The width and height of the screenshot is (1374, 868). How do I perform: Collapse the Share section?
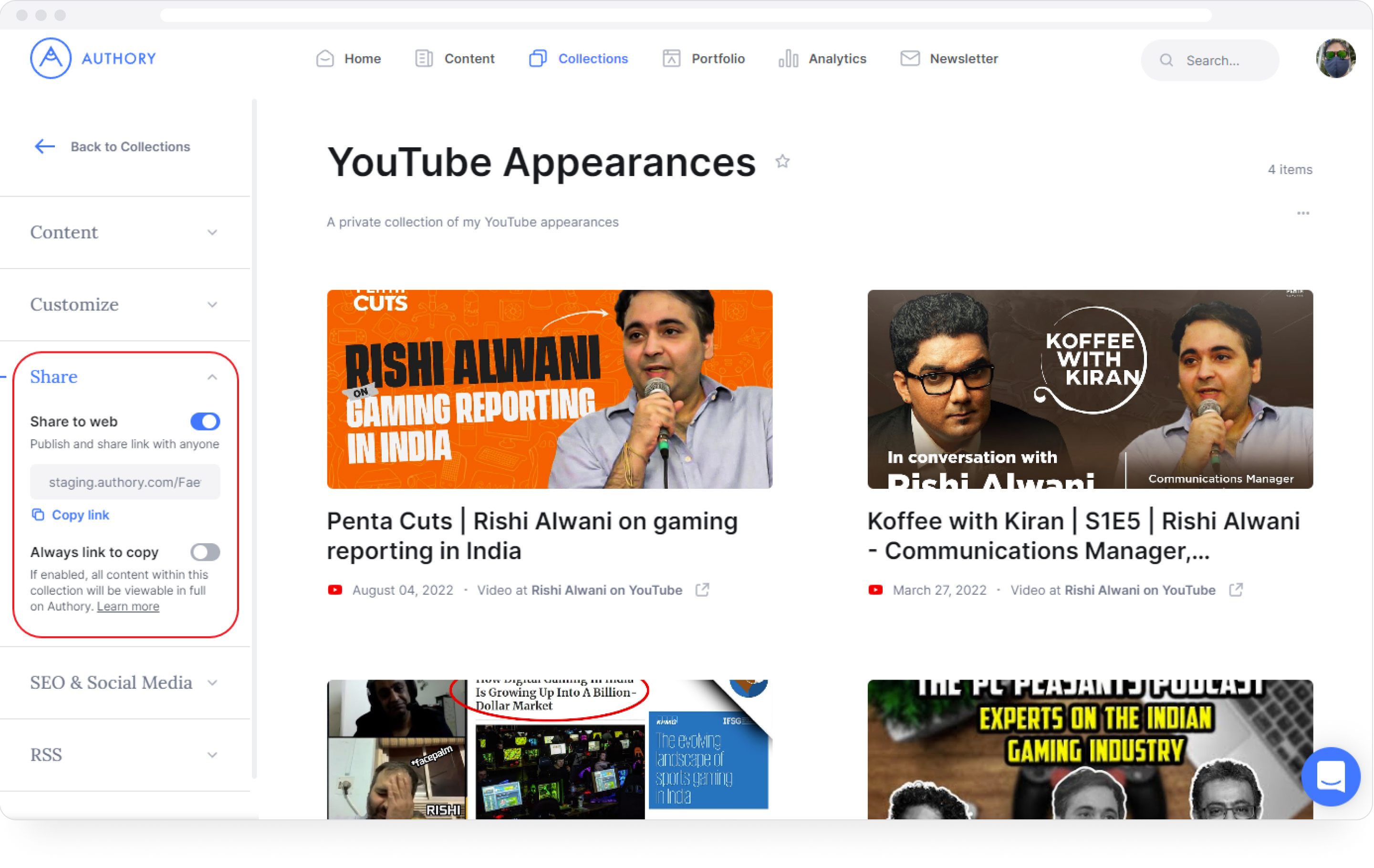point(212,377)
